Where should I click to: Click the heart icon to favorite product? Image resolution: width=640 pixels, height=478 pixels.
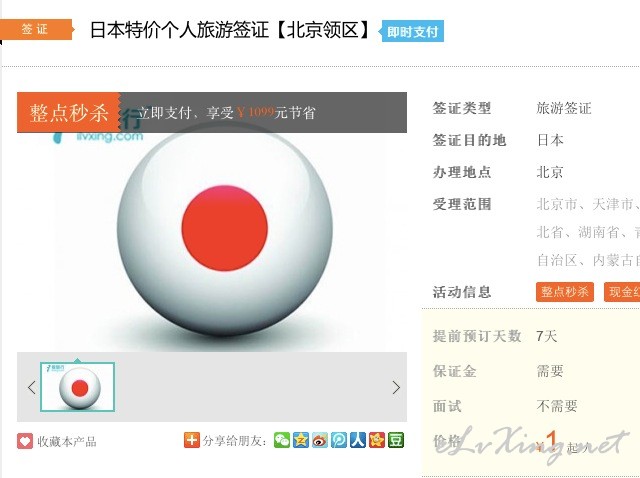point(25,441)
